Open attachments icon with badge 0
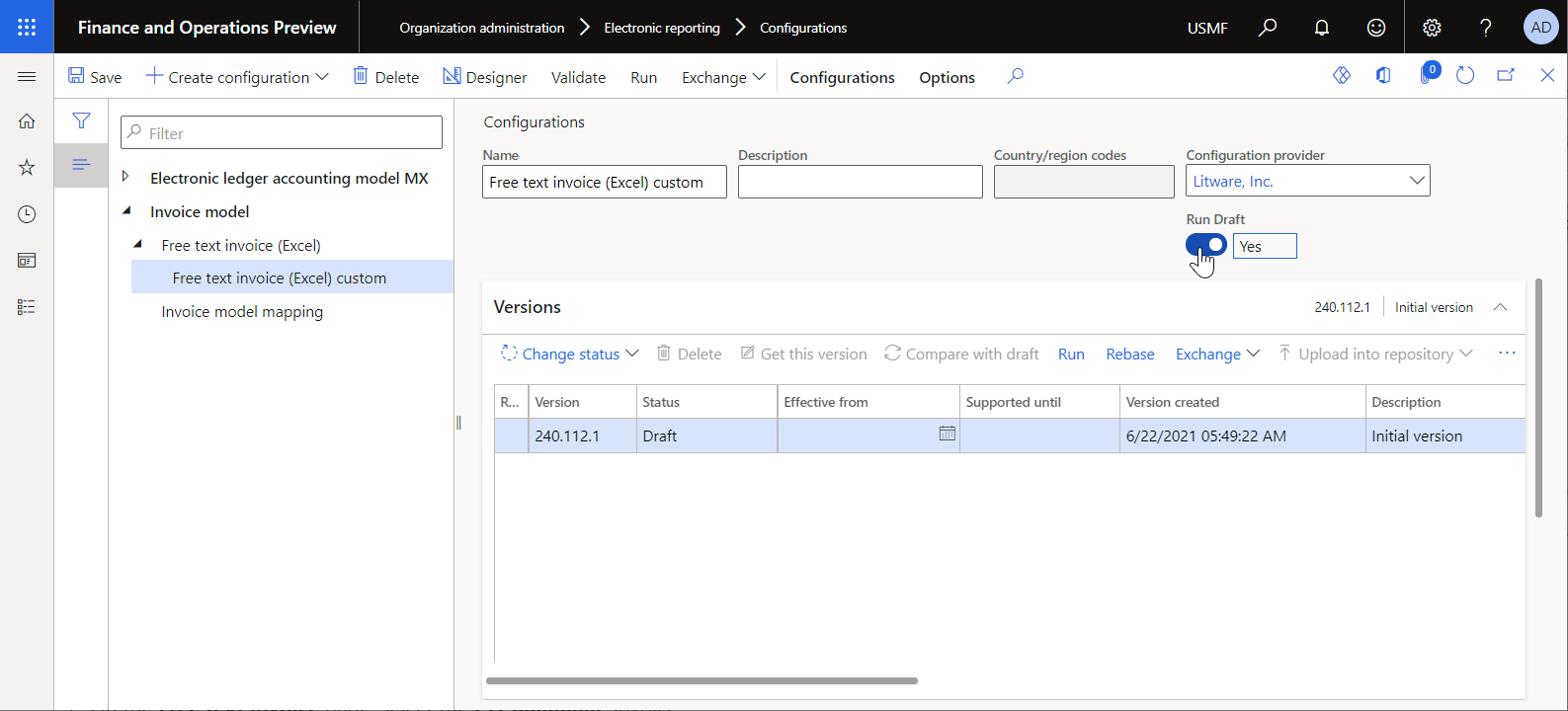Viewport: 1568px width, 711px height. tap(1427, 74)
